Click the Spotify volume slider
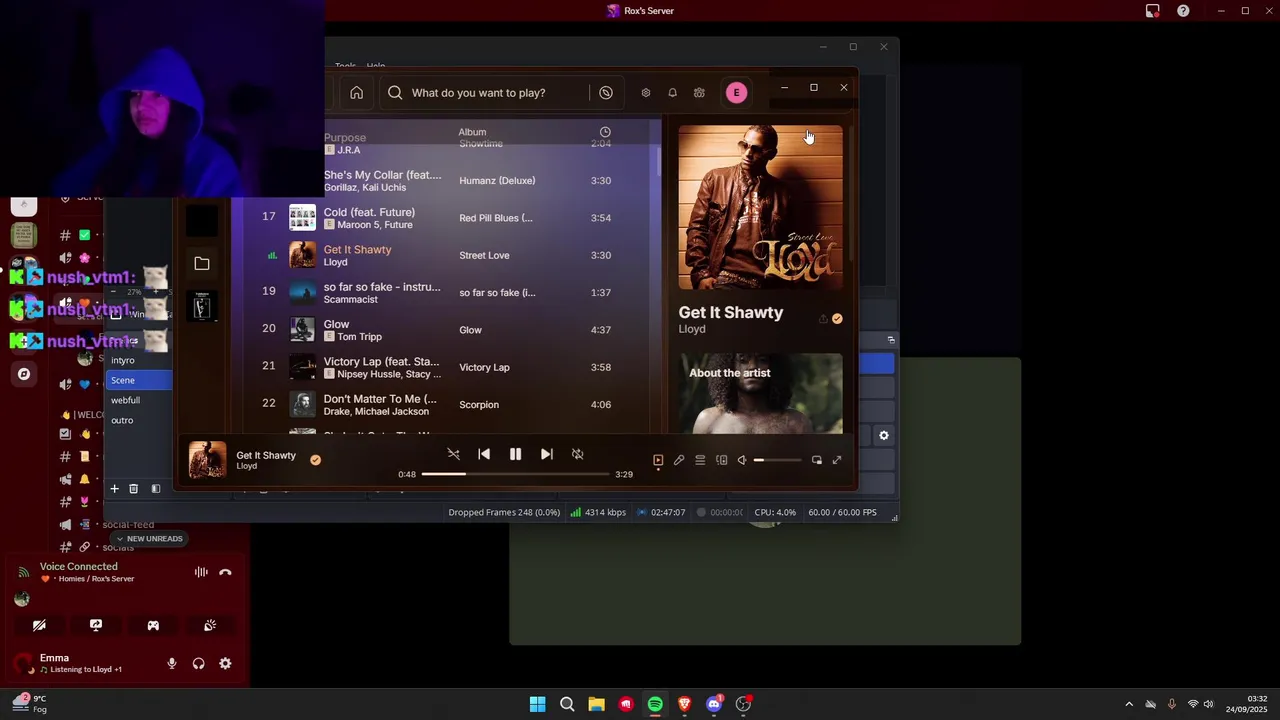 pos(777,460)
